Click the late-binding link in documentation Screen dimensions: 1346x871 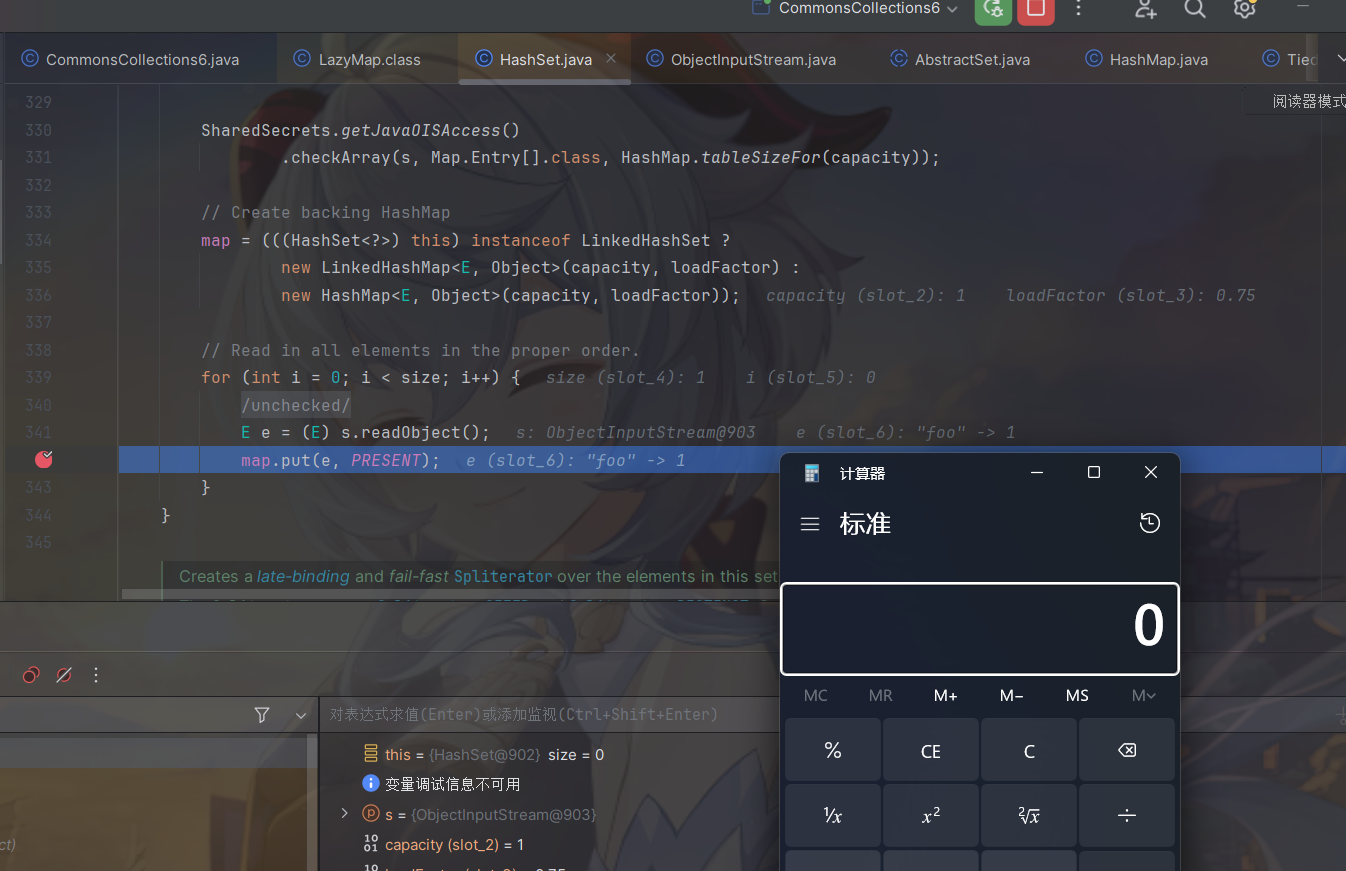coord(303,576)
